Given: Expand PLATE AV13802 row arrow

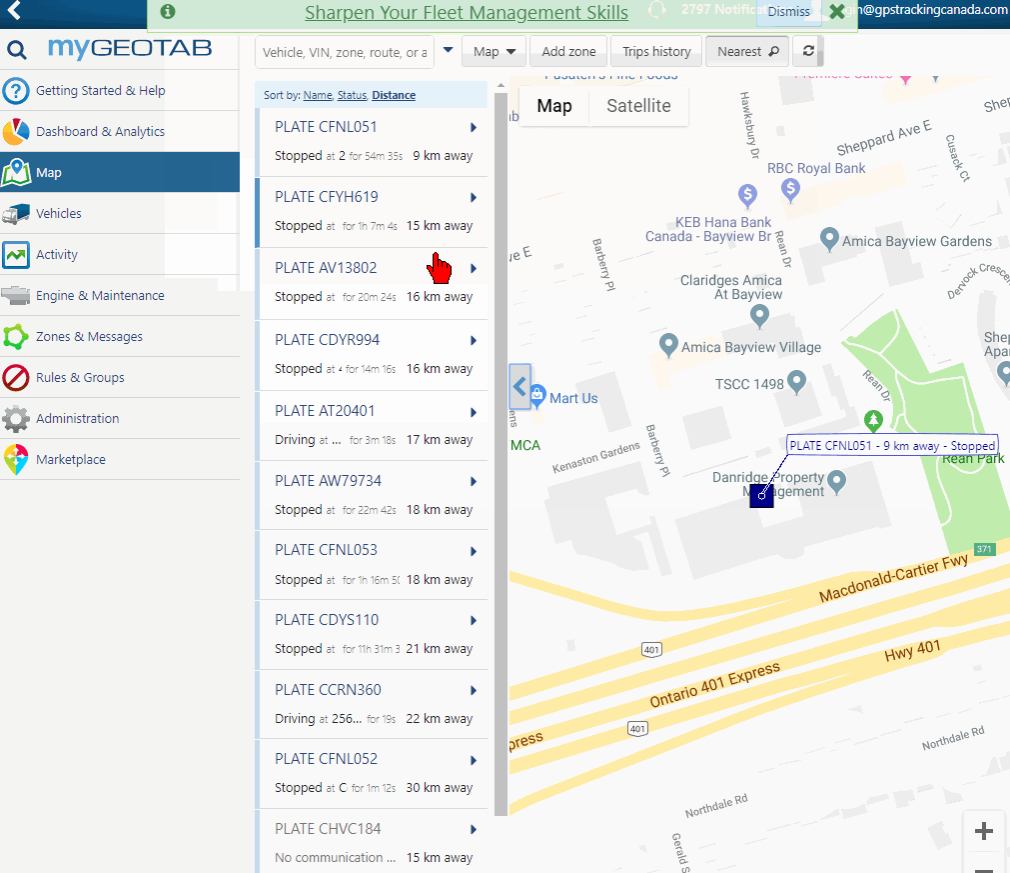Looking at the screenshot, I should 473,269.
